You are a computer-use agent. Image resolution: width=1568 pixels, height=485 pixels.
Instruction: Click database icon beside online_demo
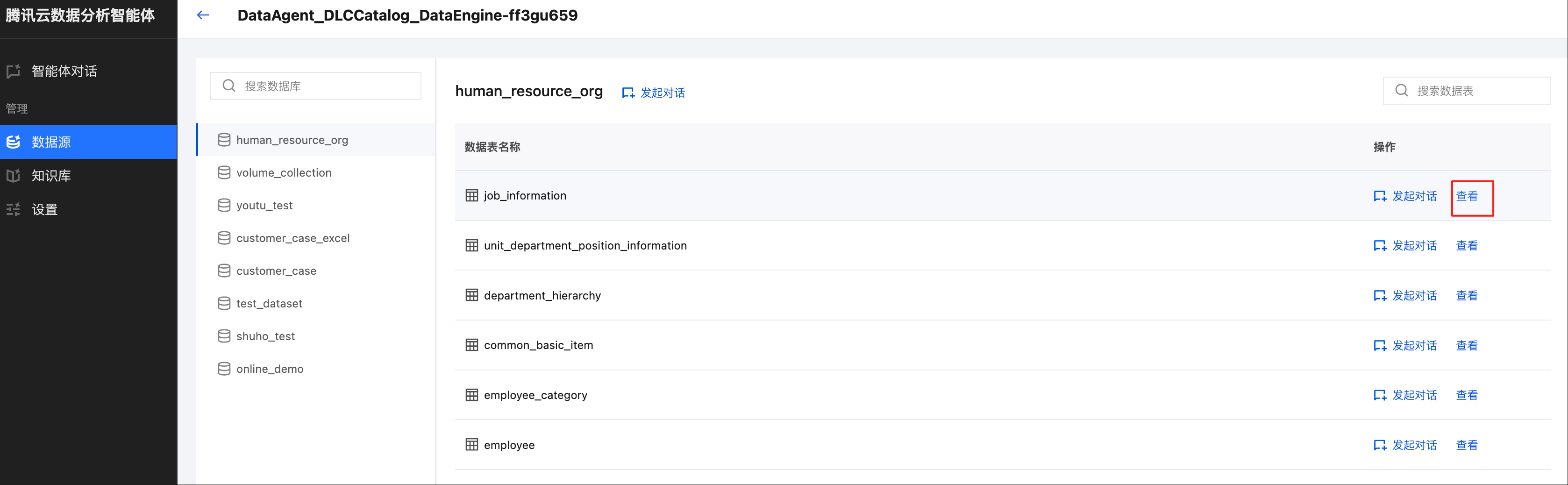click(224, 369)
